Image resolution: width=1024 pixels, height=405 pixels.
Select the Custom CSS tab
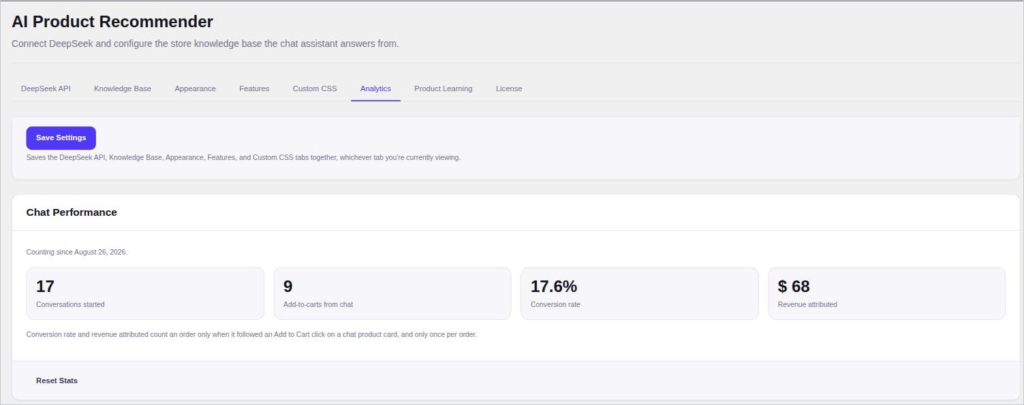[x=315, y=89]
